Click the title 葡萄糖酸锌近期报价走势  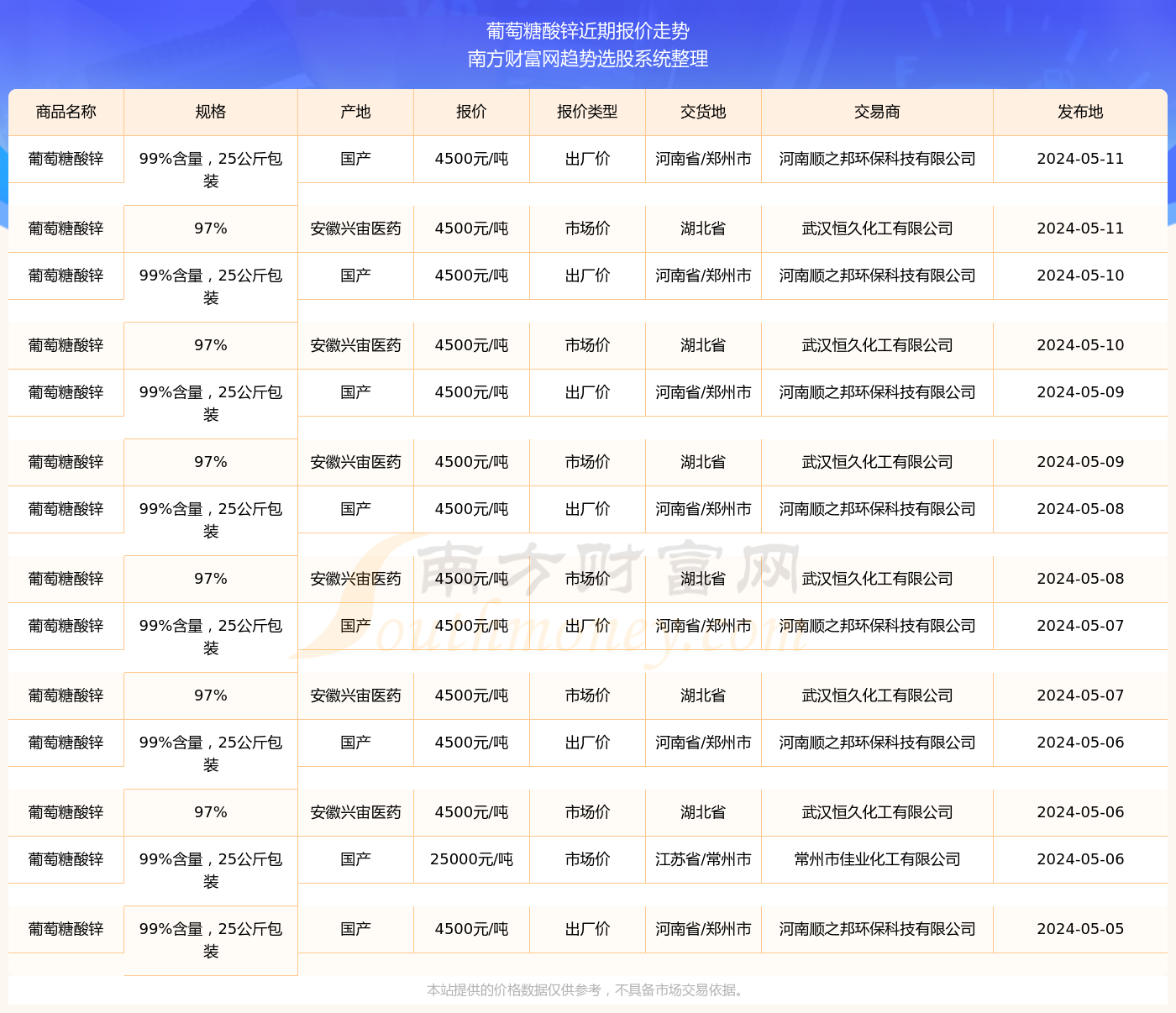pos(588,31)
